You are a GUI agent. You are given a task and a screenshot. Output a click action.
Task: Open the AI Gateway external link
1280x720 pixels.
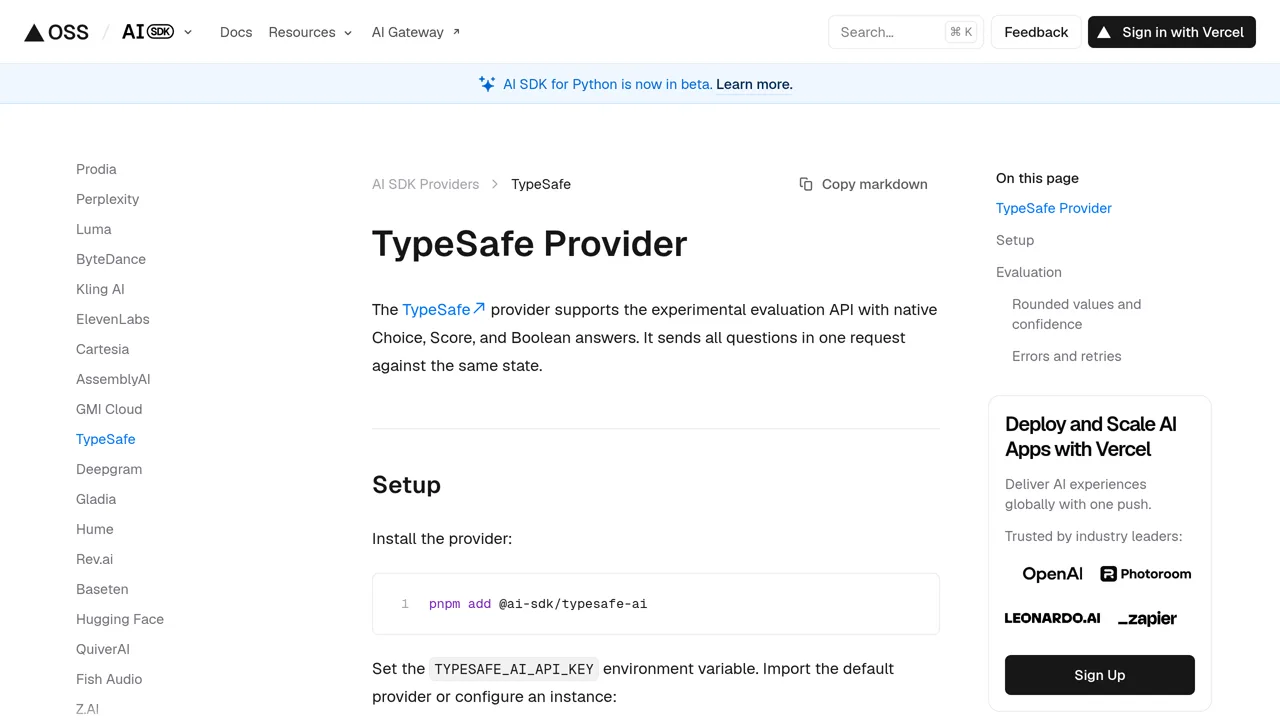click(416, 32)
